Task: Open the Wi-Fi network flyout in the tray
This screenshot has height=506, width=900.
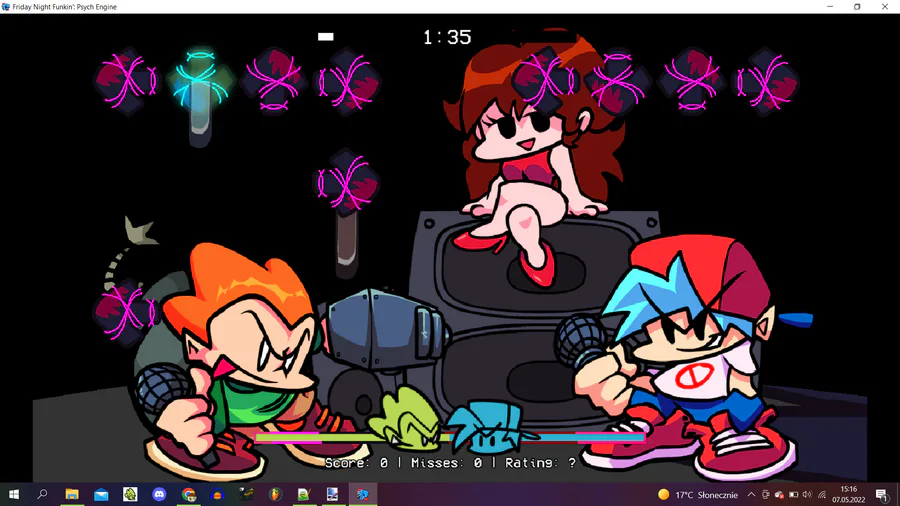Action: [x=822, y=495]
